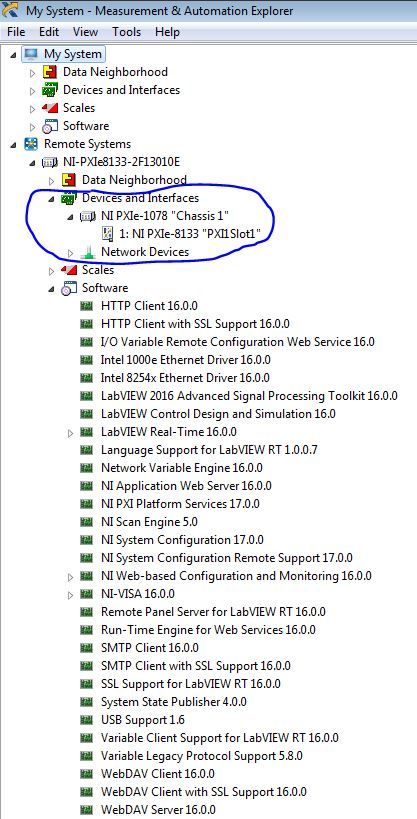Click the SMTP Client 16.0.0 icon

(x=87, y=649)
